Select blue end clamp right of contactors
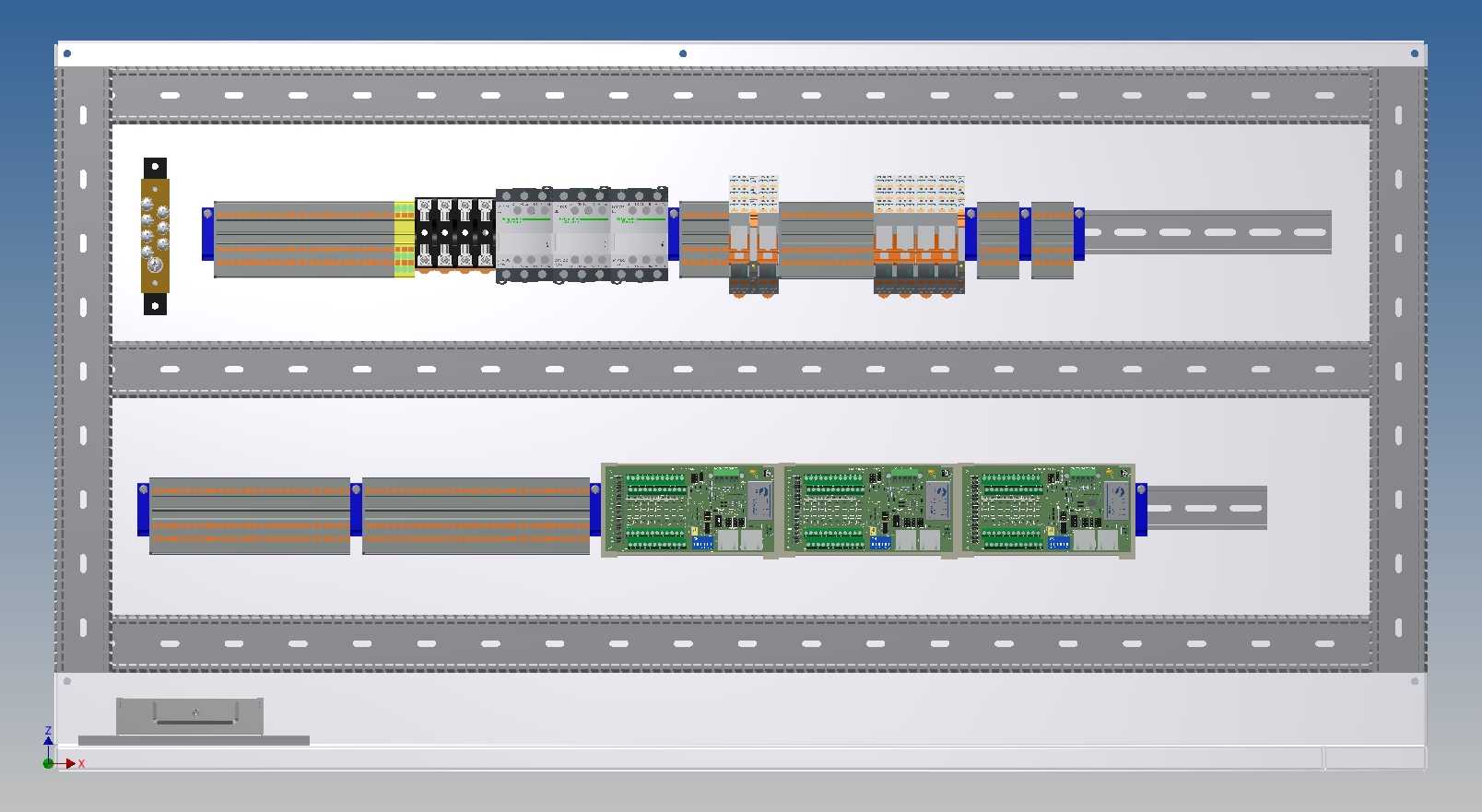Image resolution: width=1482 pixels, height=812 pixels. pyautogui.click(x=674, y=234)
